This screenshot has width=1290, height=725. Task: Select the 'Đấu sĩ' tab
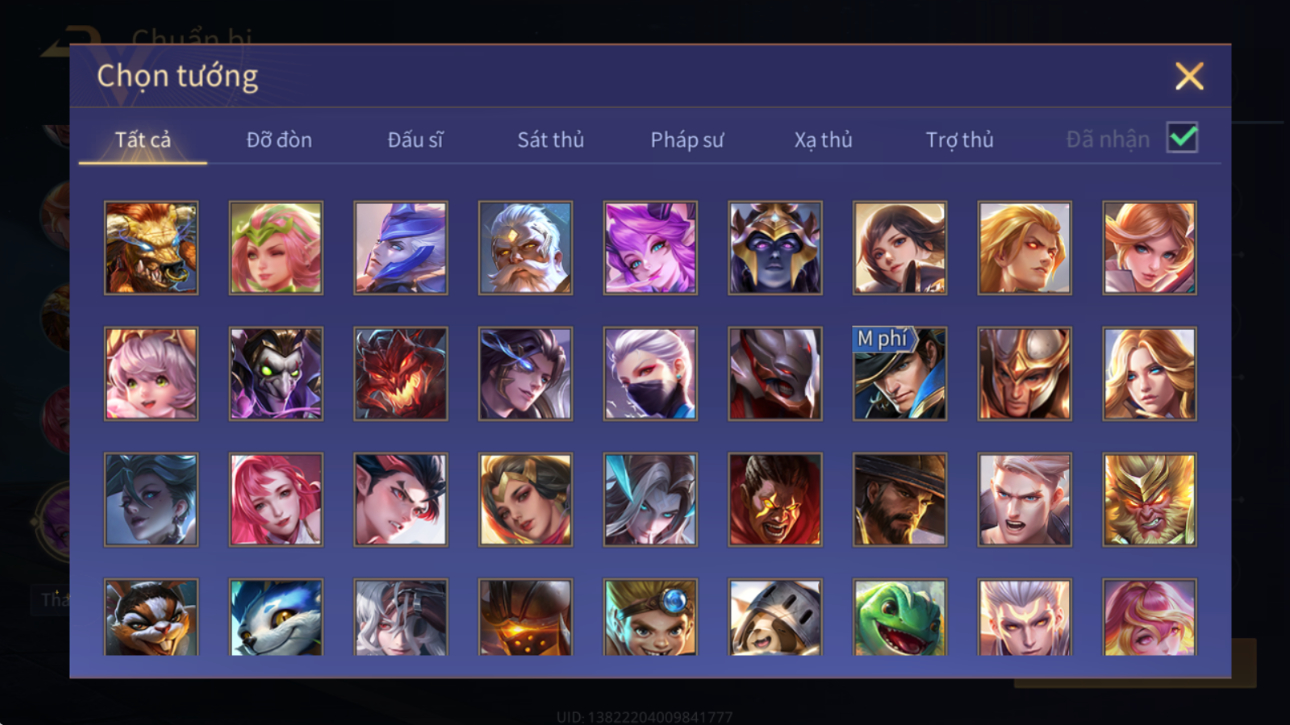(x=415, y=140)
